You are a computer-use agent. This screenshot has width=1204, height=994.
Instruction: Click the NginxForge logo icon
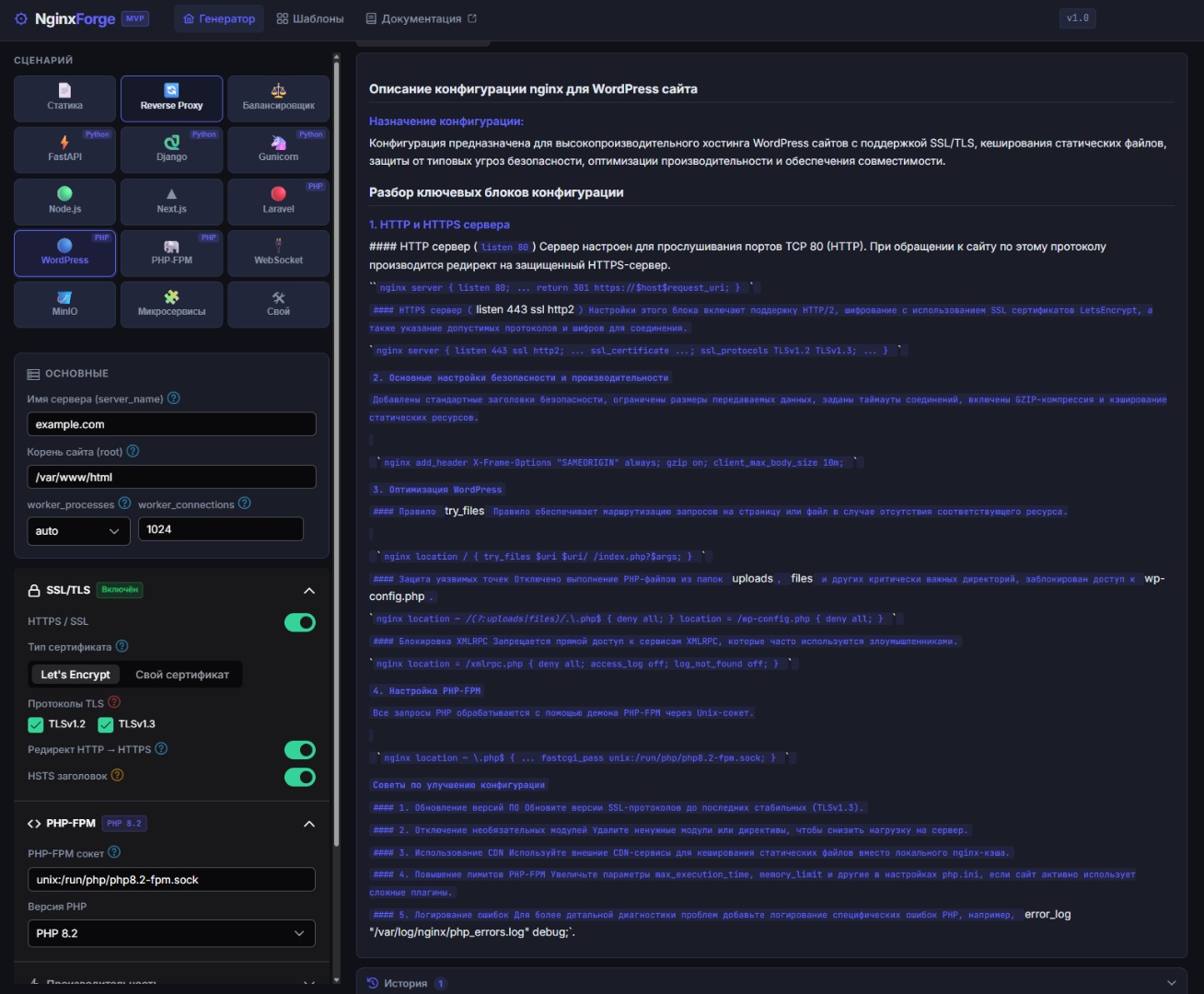[20, 18]
